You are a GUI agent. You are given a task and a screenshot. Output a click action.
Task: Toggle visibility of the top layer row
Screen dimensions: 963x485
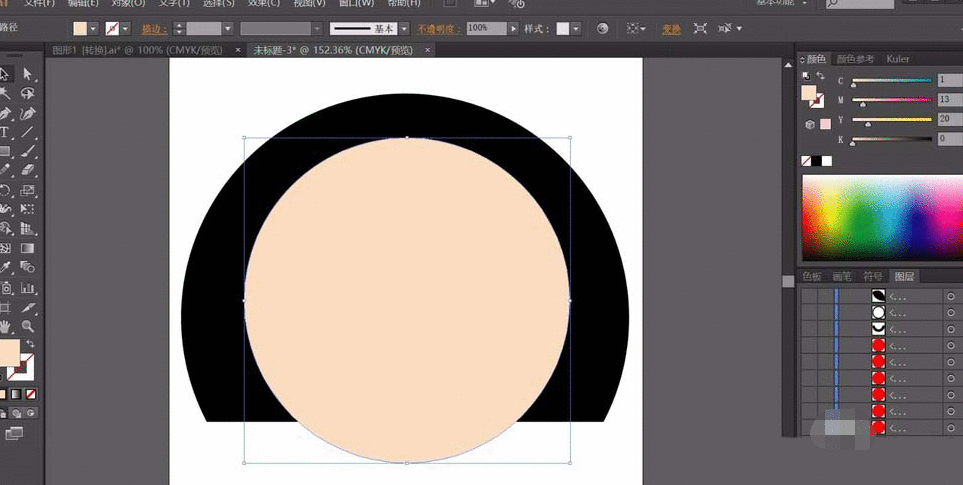[x=809, y=296]
